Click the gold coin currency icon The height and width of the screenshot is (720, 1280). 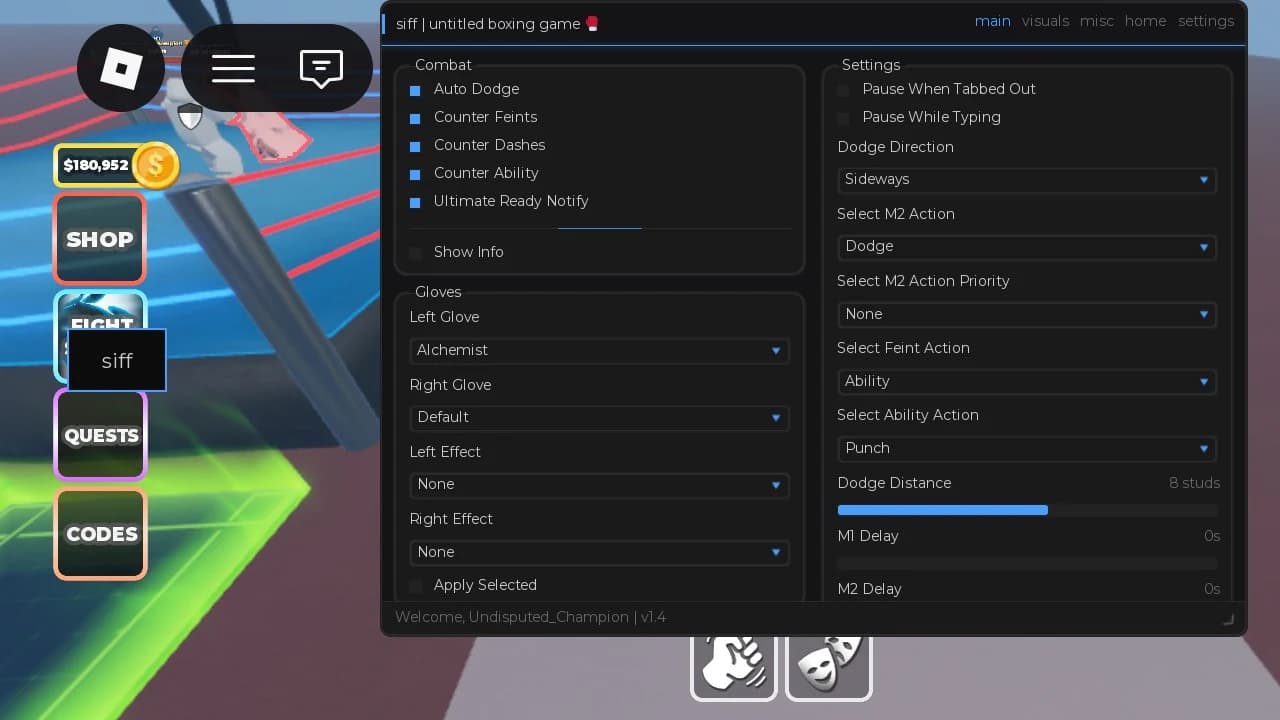(155, 165)
